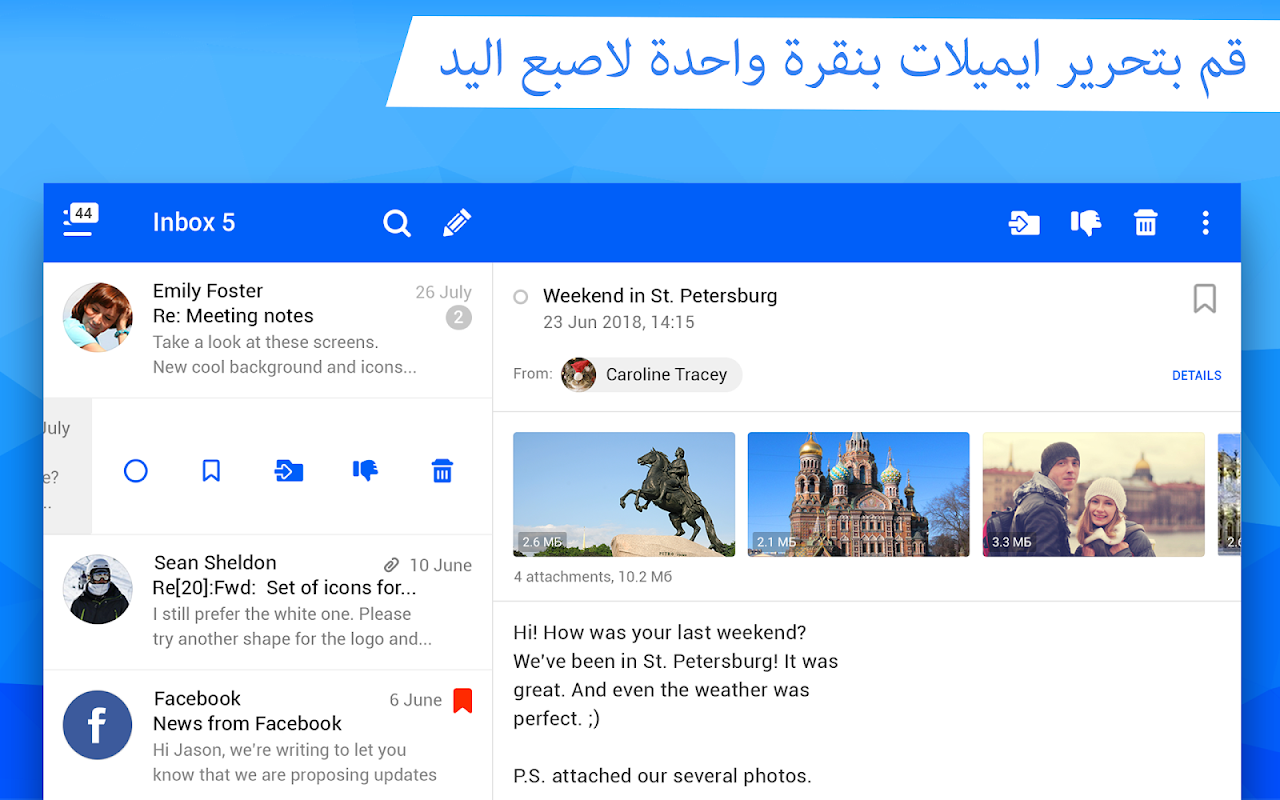Mark swiped email as unread with circle icon

click(136, 470)
